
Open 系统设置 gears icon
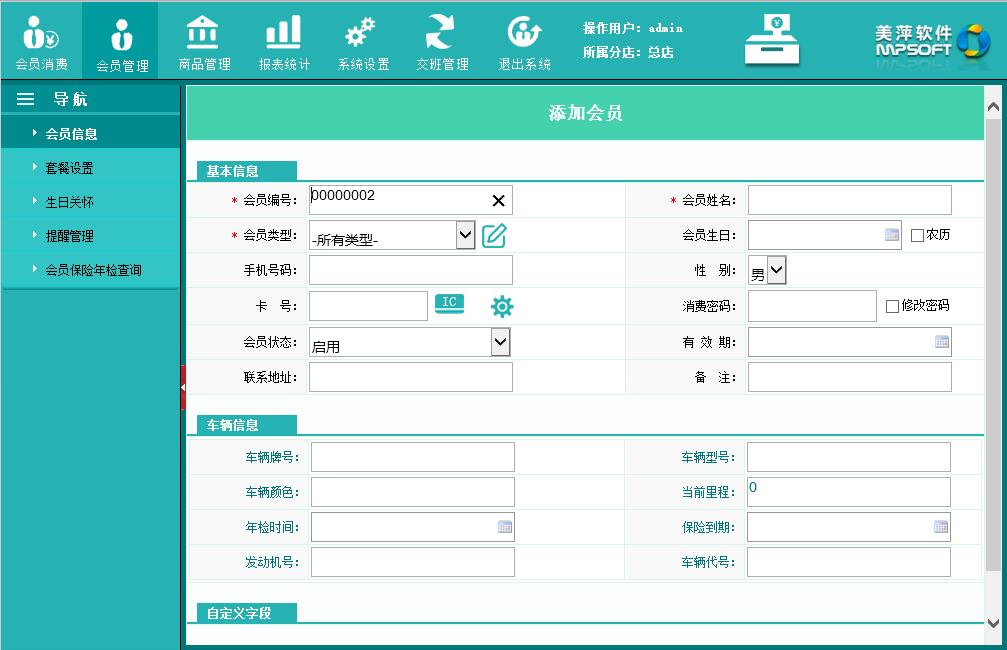[363, 42]
